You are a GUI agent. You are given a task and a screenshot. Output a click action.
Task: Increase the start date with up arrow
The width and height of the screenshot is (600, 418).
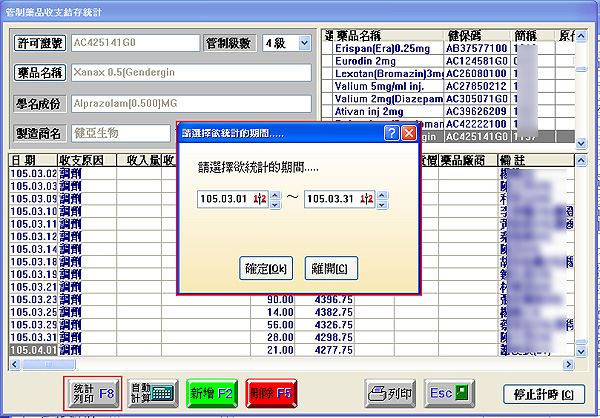pyautogui.click(x=274, y=193)
